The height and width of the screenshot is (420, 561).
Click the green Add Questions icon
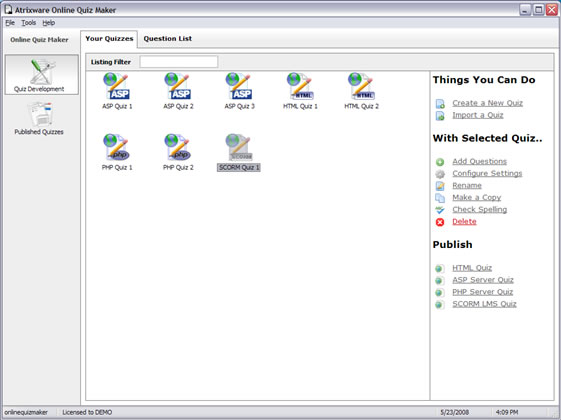(x=440, y=162)
